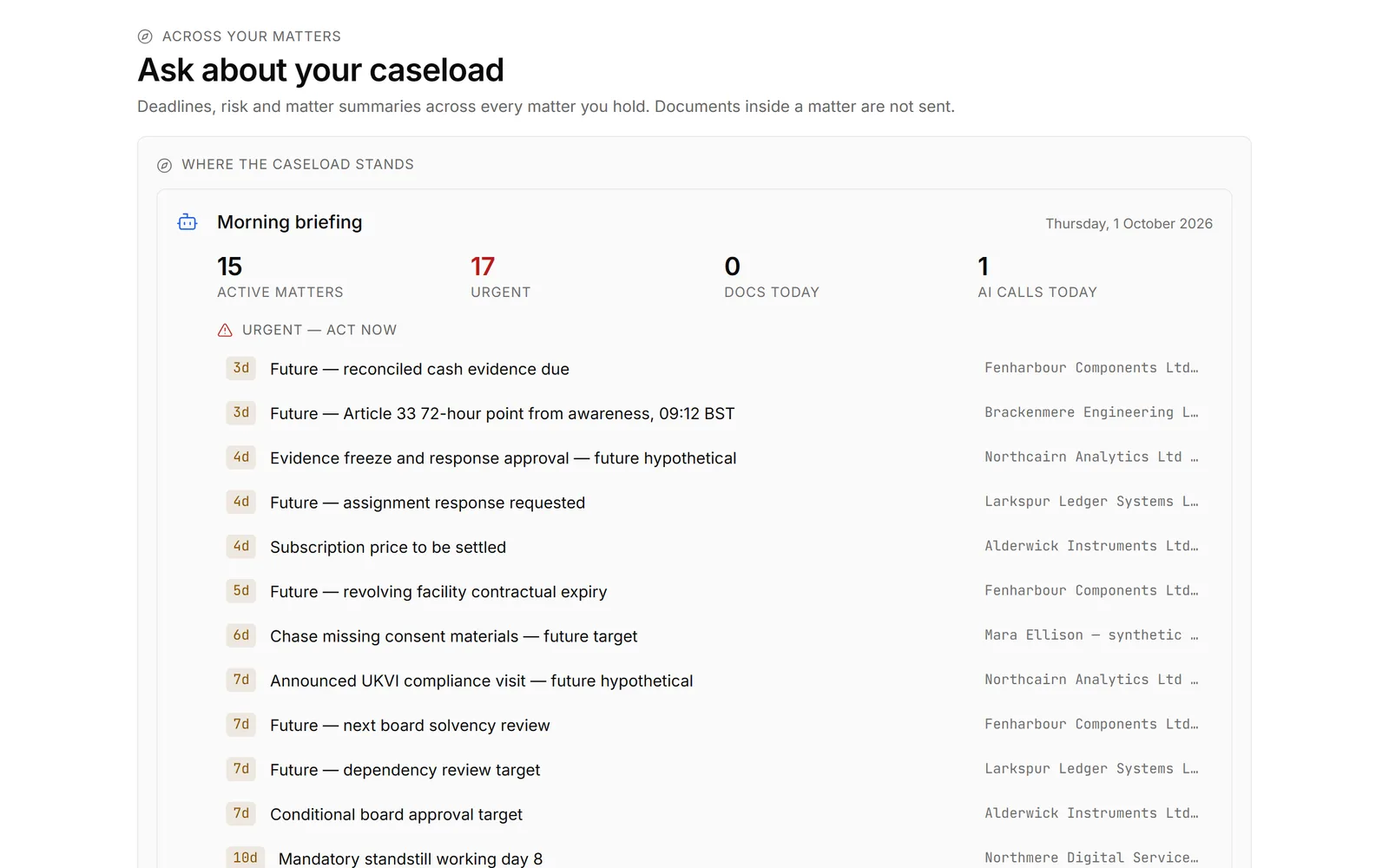Click the urgent warning triangle icon
This screenshot has height=868, width=1389.
pyautogui.click(x=225, y=330)
